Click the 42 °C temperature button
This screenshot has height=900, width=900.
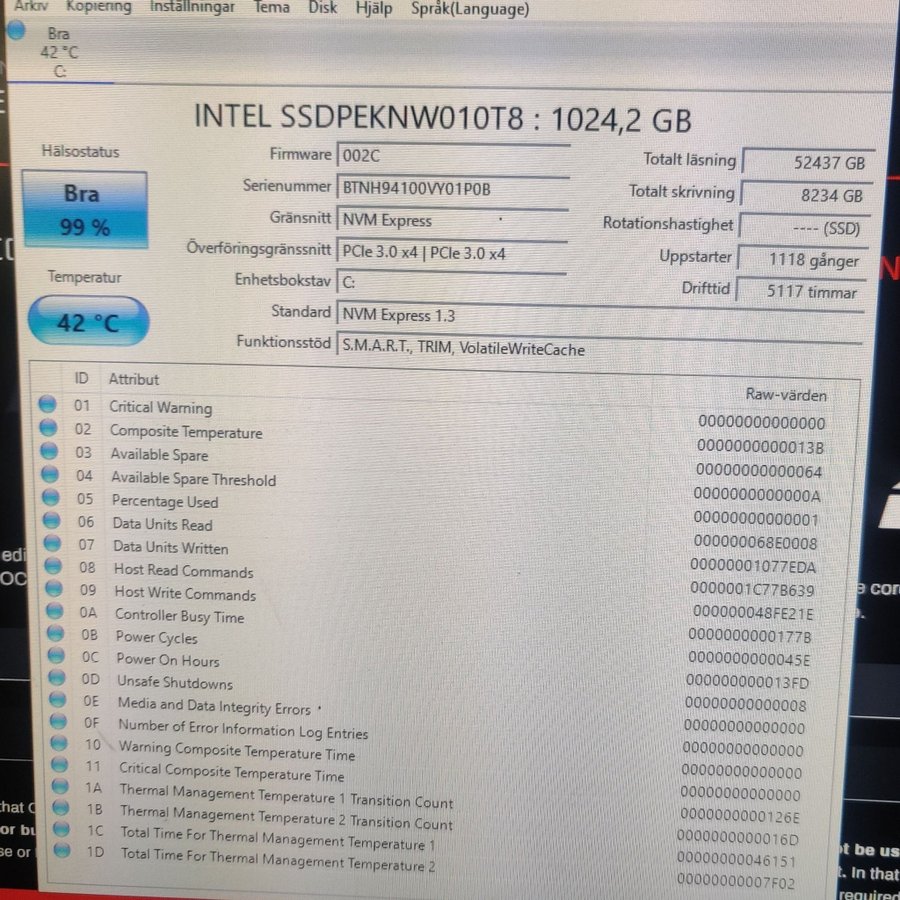[88, 322]
